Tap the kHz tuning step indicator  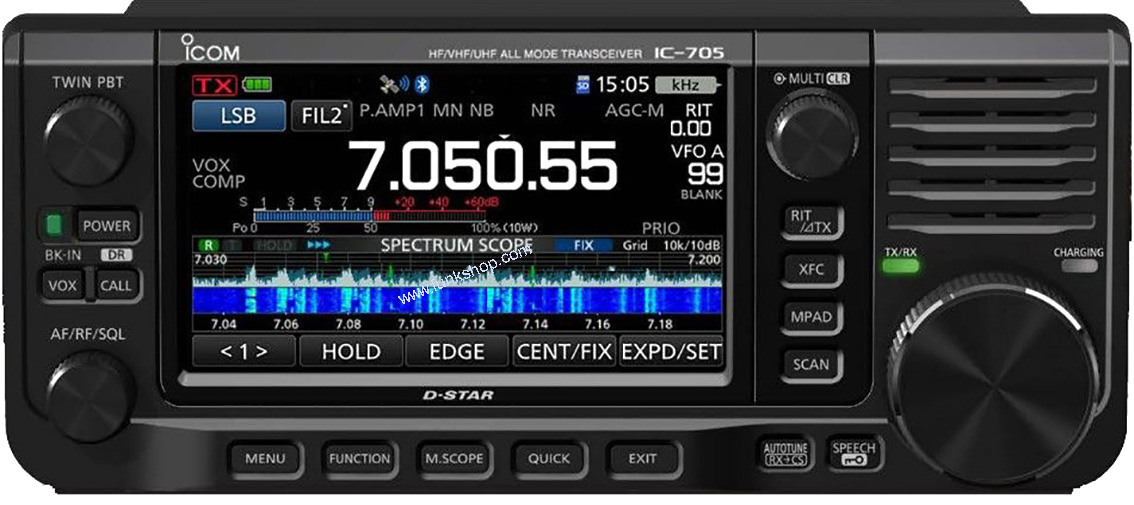[692, 85]
